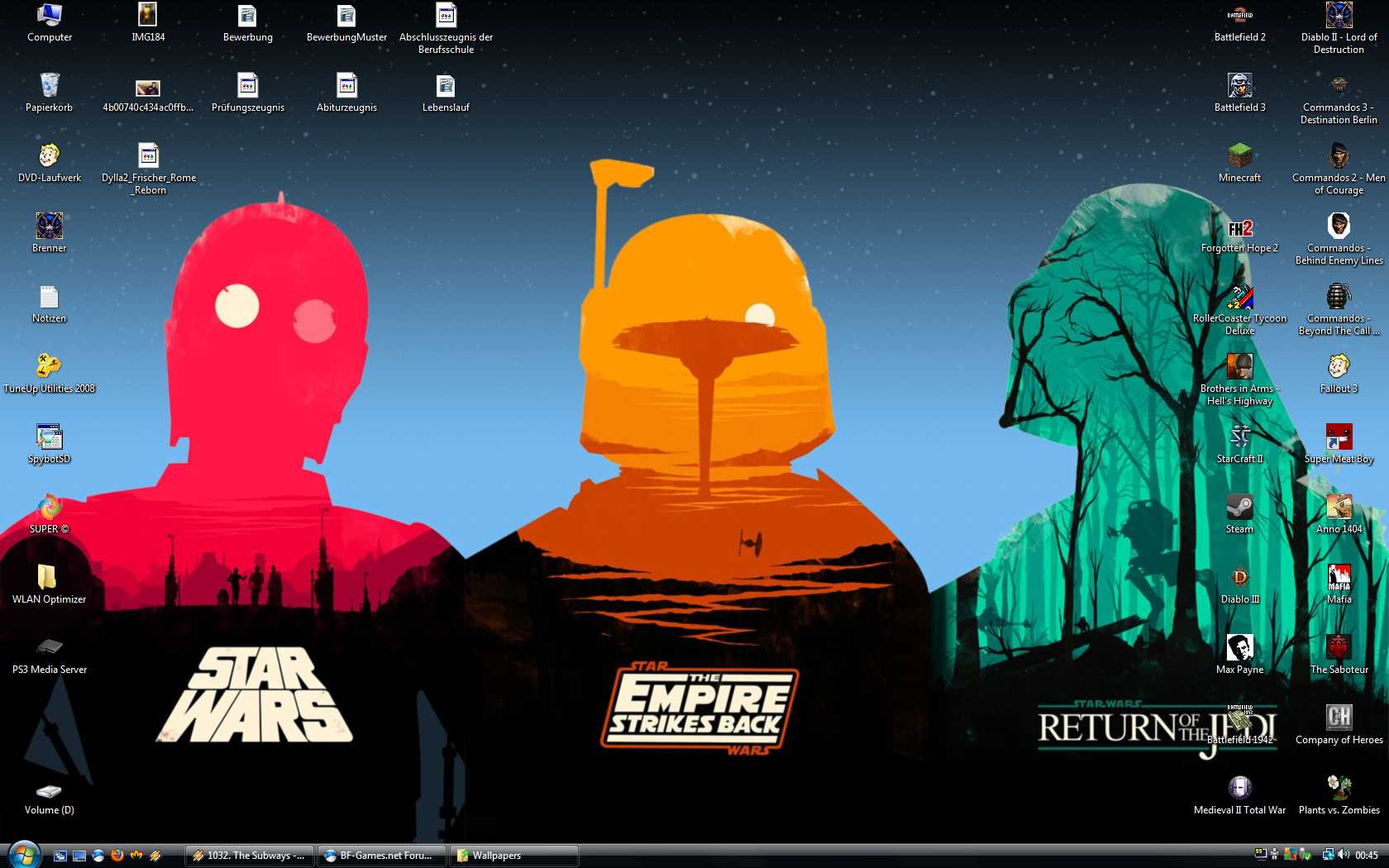Open the Abiturzeugnis file
The image size is (1389, 868).
pyautogui.click(x=346, y=93)
